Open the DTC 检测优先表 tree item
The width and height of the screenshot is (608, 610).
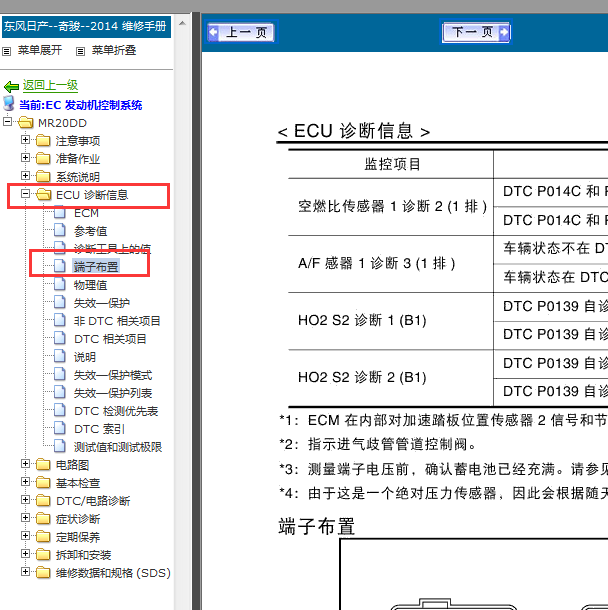click(116, 411)
